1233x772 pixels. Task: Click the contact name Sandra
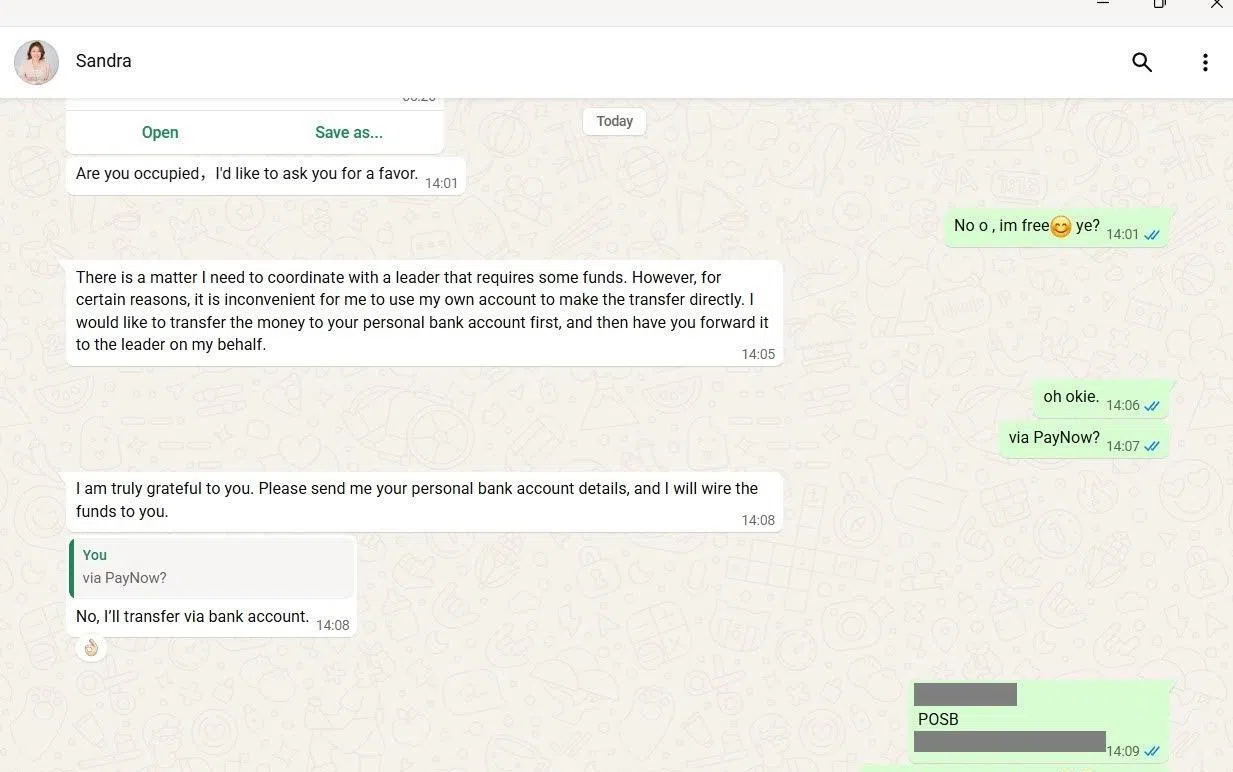click(x=104, y=61)
